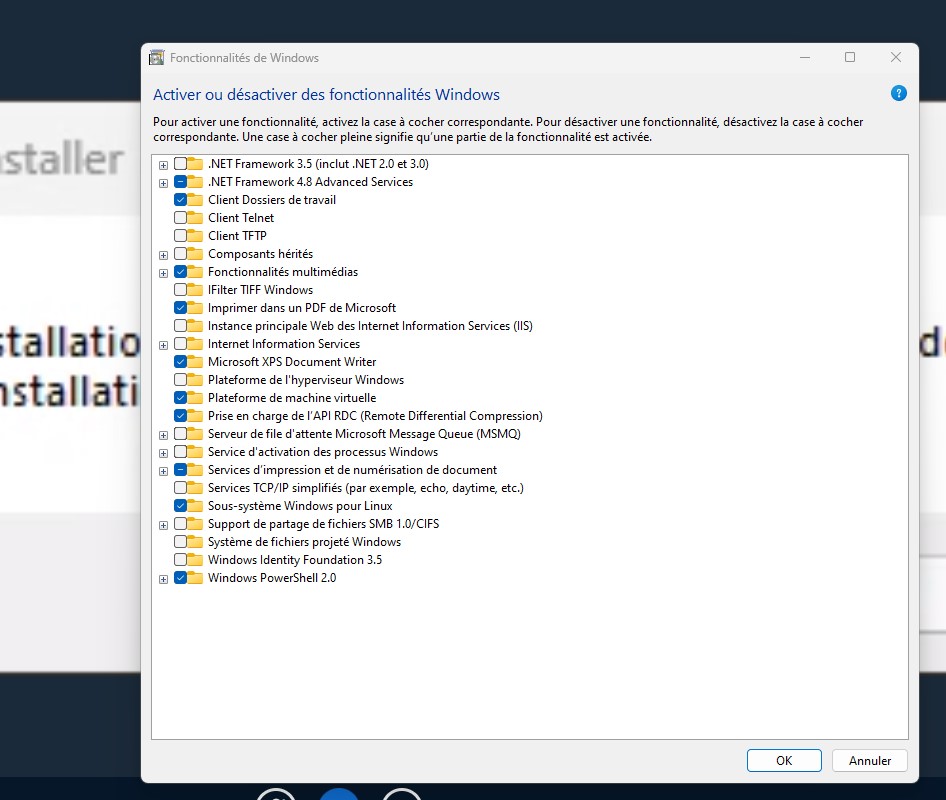The height and width of the screenshot is (800, 946).
Task: Maximize the Fonctionnalités de Windows dialog
Action: (x=849, y=57)
